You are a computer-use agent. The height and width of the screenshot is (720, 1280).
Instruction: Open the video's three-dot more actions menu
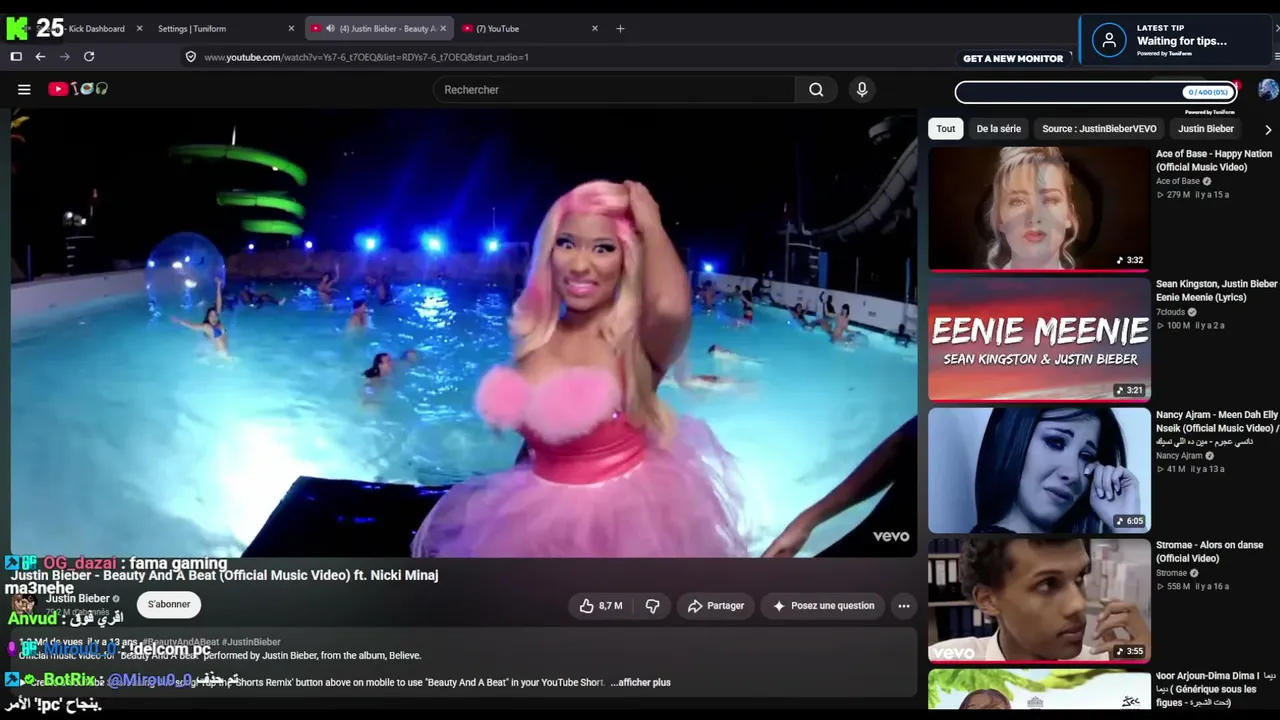[x=904, y=606]
